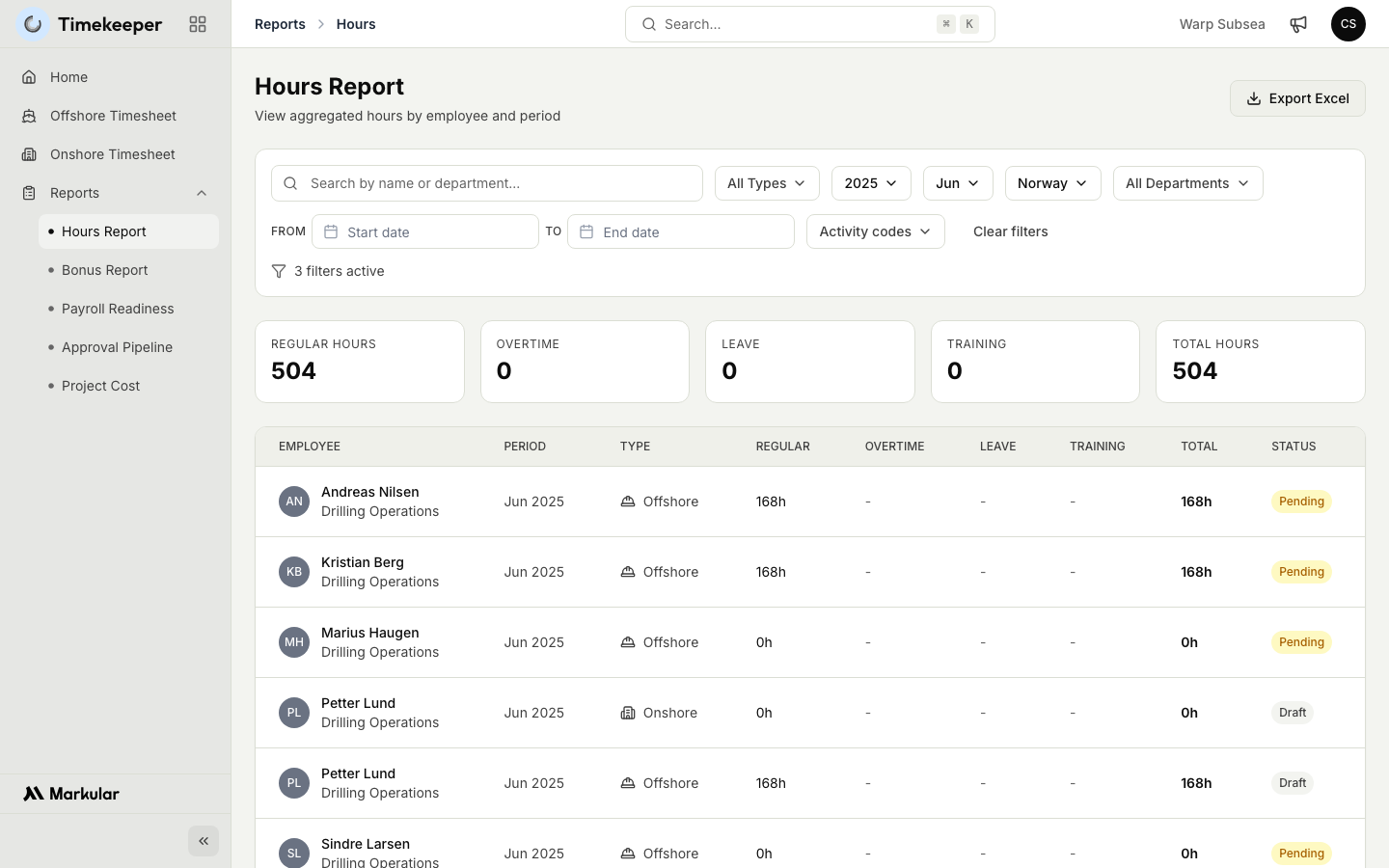The image size is (1389, 868).
Task: Click the Markular logo
Action: click(71, 794)
